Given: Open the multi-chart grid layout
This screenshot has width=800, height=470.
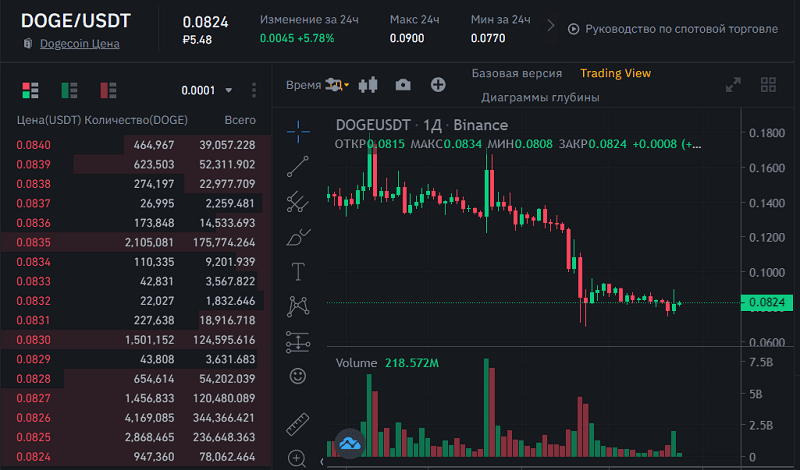Looking at the screenshot, I should point(768,85).
